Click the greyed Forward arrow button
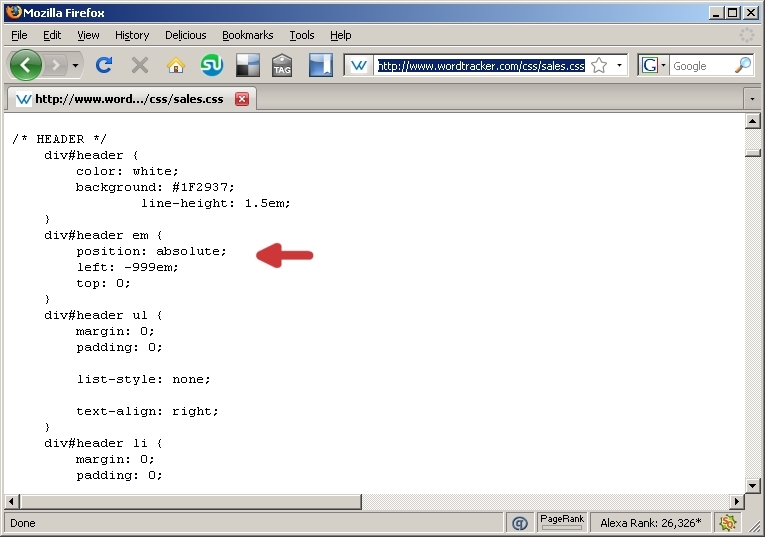765x537 pixels. point(56,65)
